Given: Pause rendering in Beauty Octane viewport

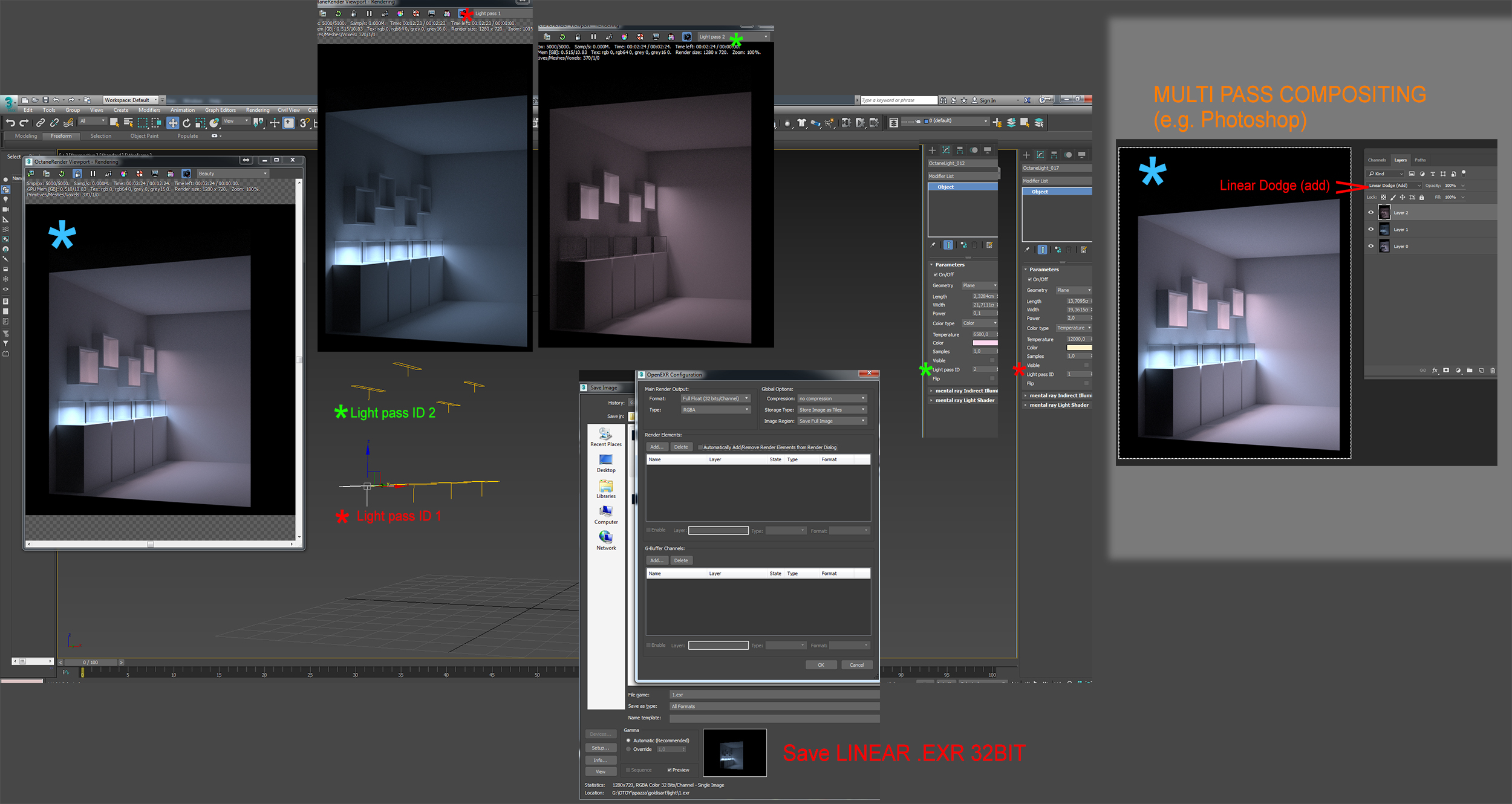Looking at the screenshot, I should tap(93, 173).
